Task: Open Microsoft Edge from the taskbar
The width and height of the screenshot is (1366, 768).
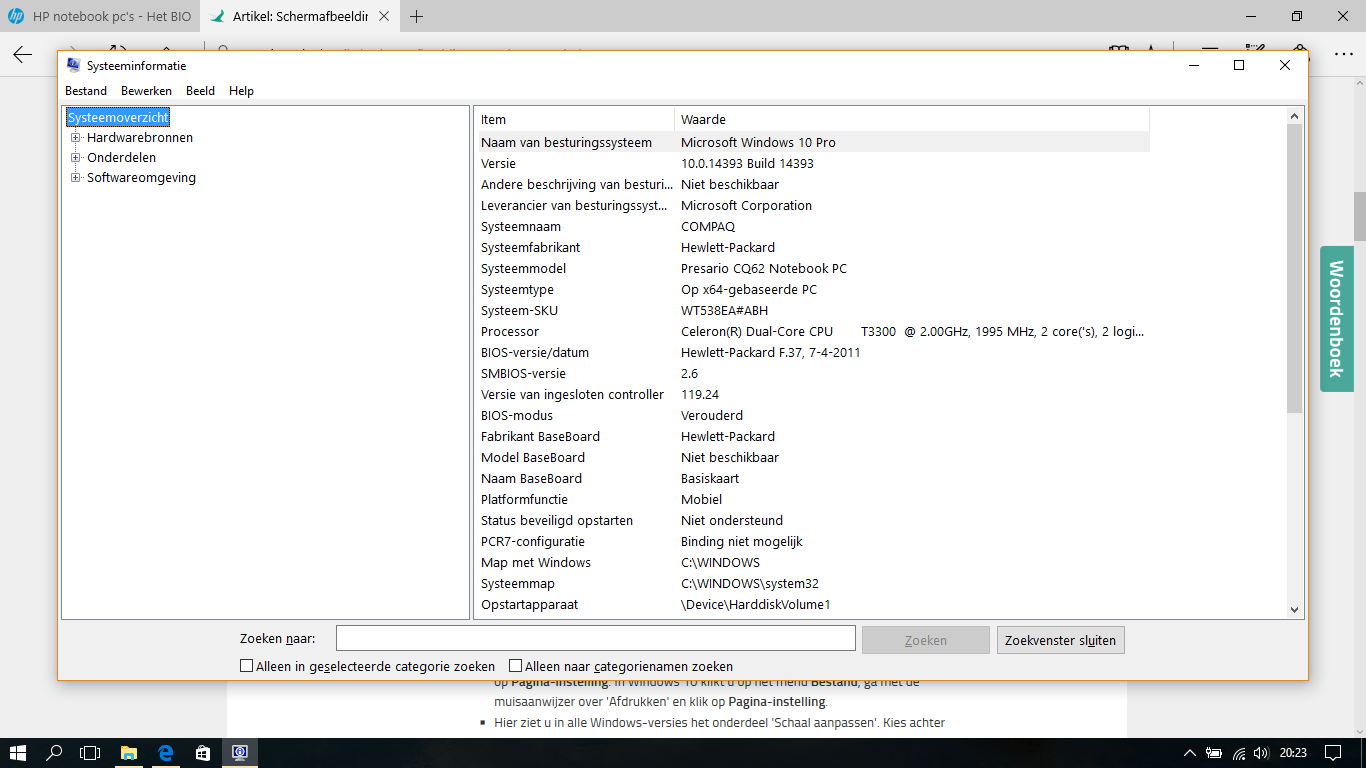Action: (165, 755)
